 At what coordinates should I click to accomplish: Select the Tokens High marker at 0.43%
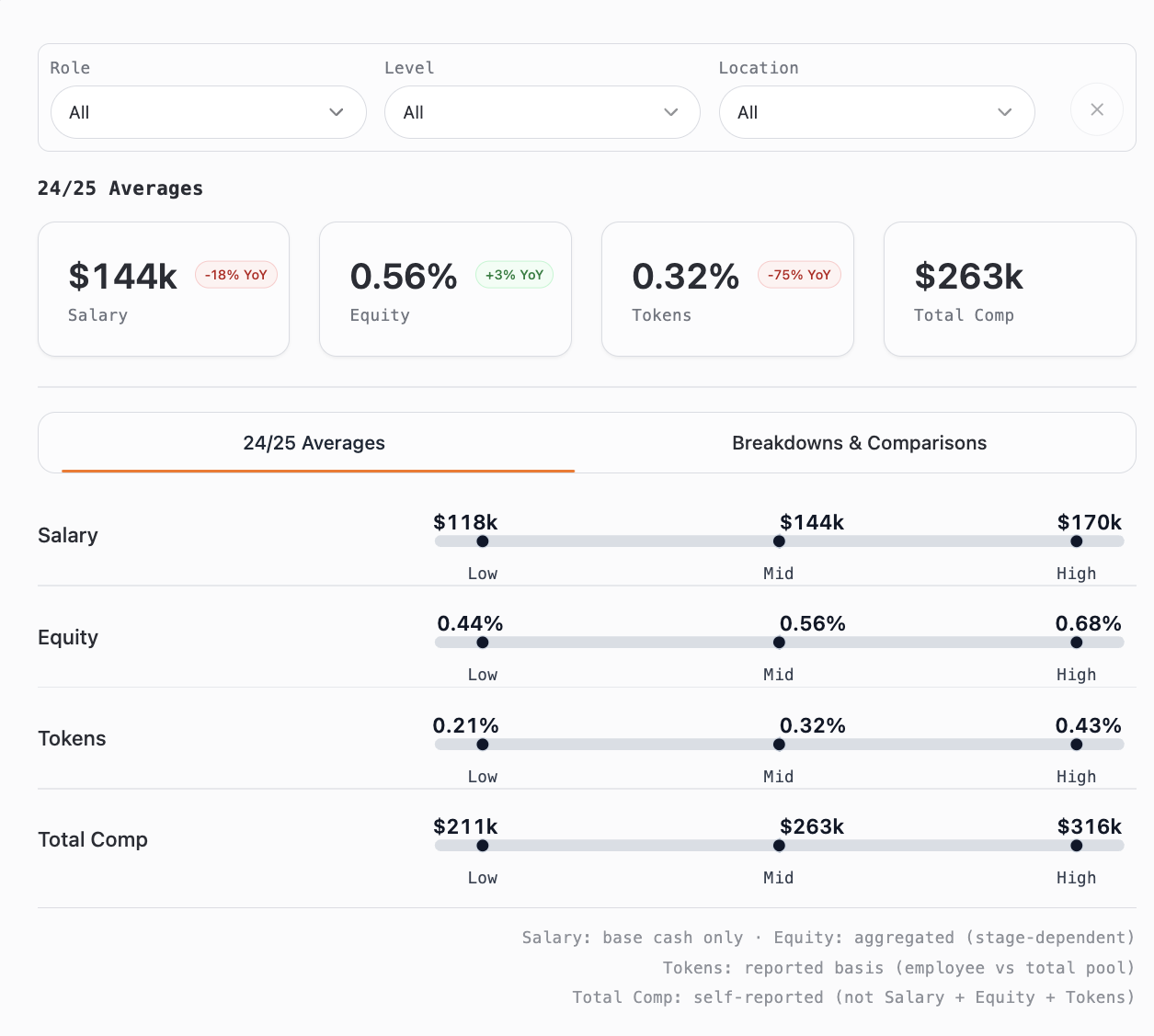tap(1076, 745)
